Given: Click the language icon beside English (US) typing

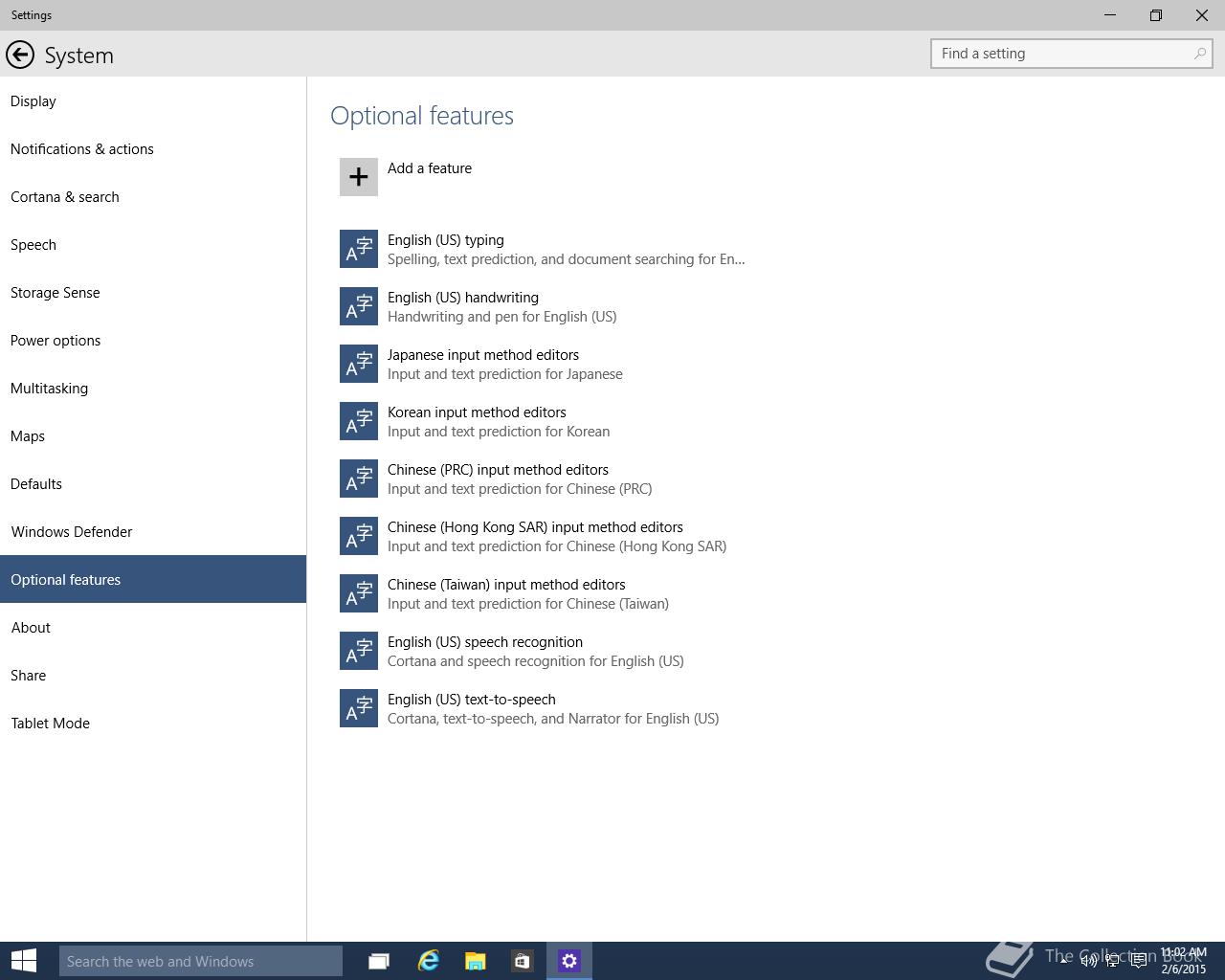Looking at the screenshot, I should (x=359, y=249).
